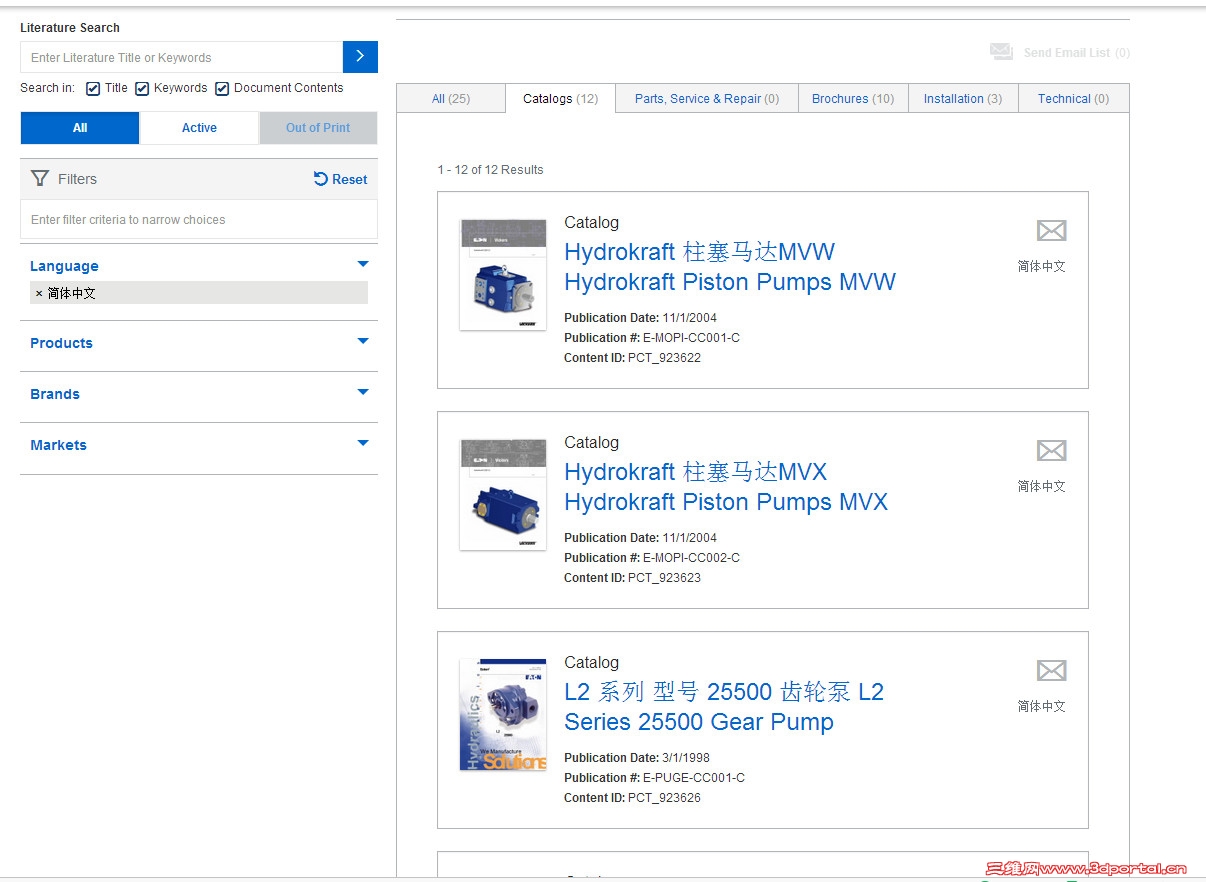Switch to the Catalogs (12) tab
1206x882 pixels.
[x=560, y=98]
